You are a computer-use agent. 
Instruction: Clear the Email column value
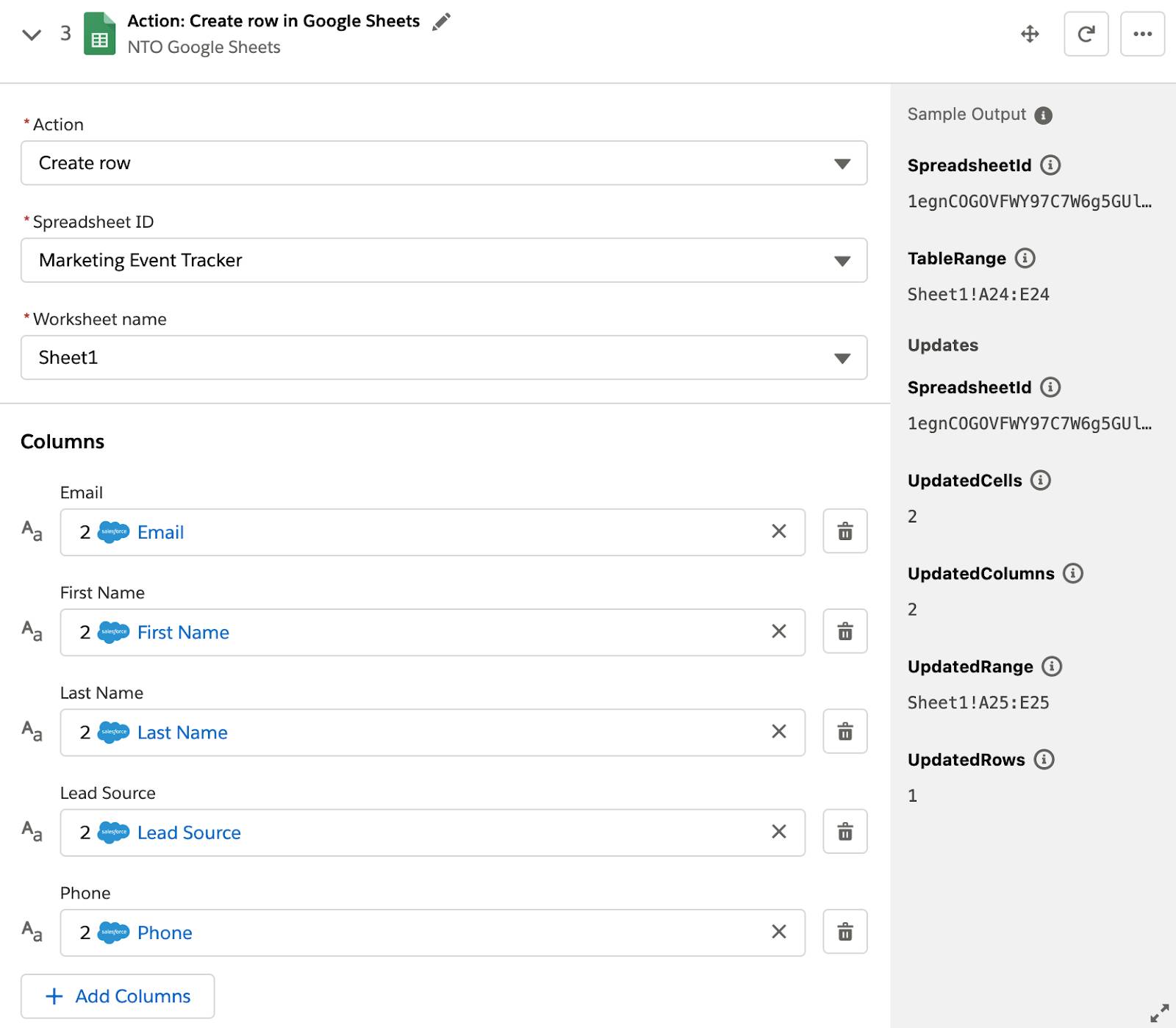tap(779, 531)
